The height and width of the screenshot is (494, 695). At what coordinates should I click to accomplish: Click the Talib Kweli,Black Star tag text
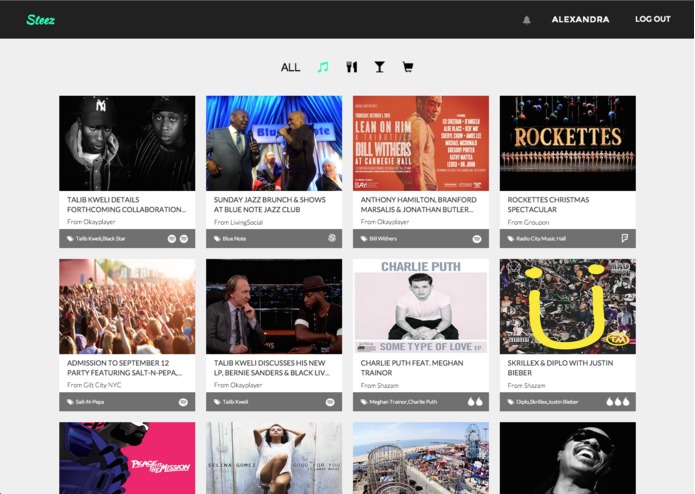coord(100,239)
